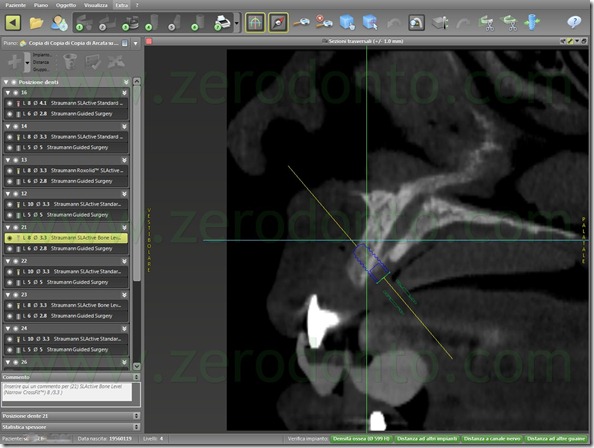Select the blue cube pointer selection tool
This screenshot has height=448, width=594.
pyautogui.click(x=370, y=22)
